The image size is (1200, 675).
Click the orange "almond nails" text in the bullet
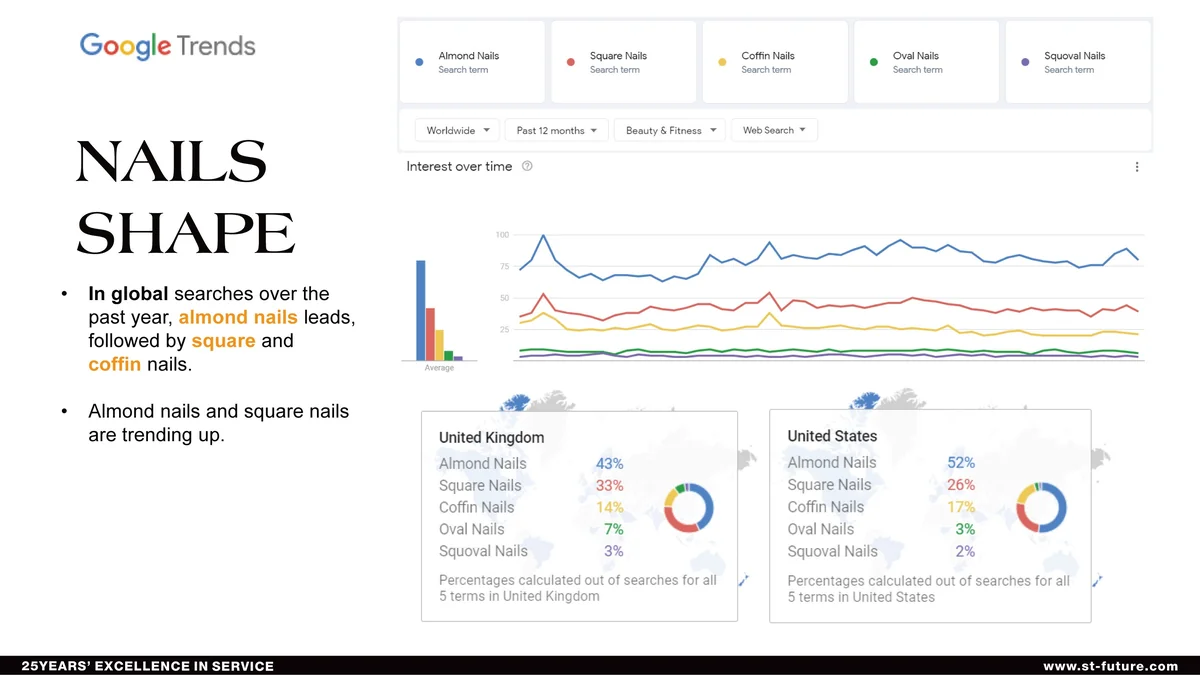pyautogui.click(x=238, y=317)
